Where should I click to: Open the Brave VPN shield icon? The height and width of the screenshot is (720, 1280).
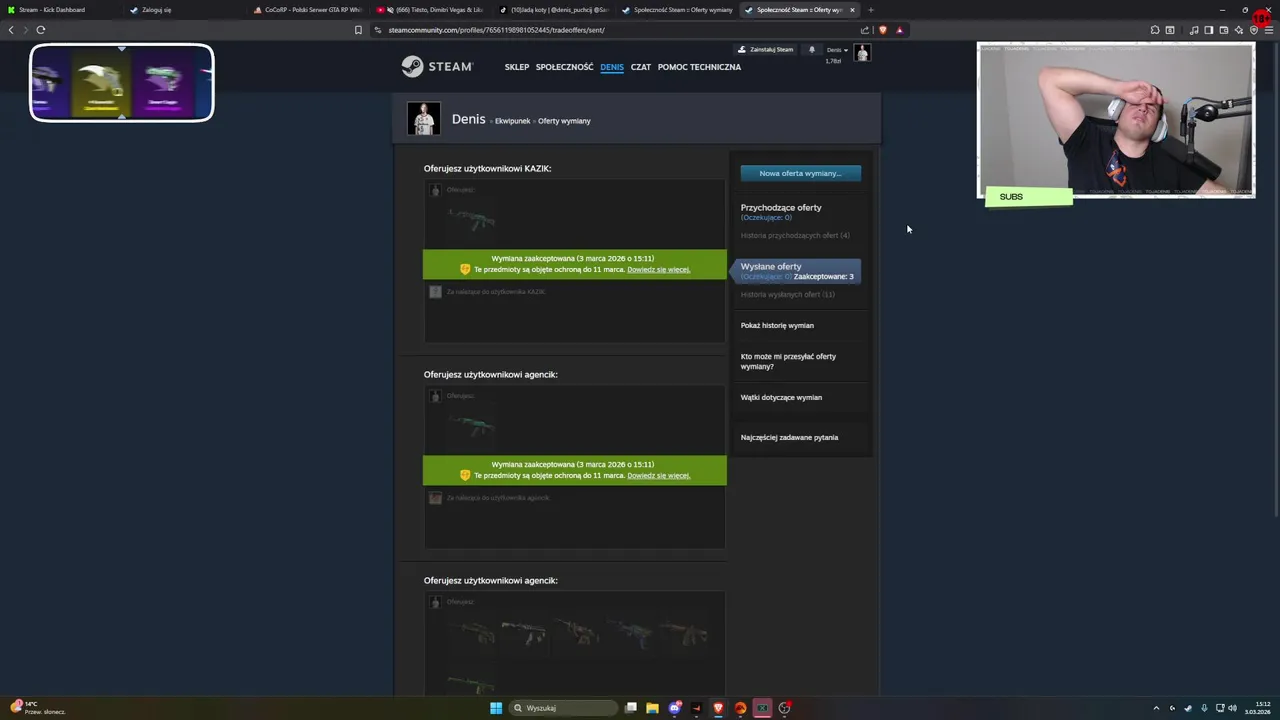point(1253,30)
